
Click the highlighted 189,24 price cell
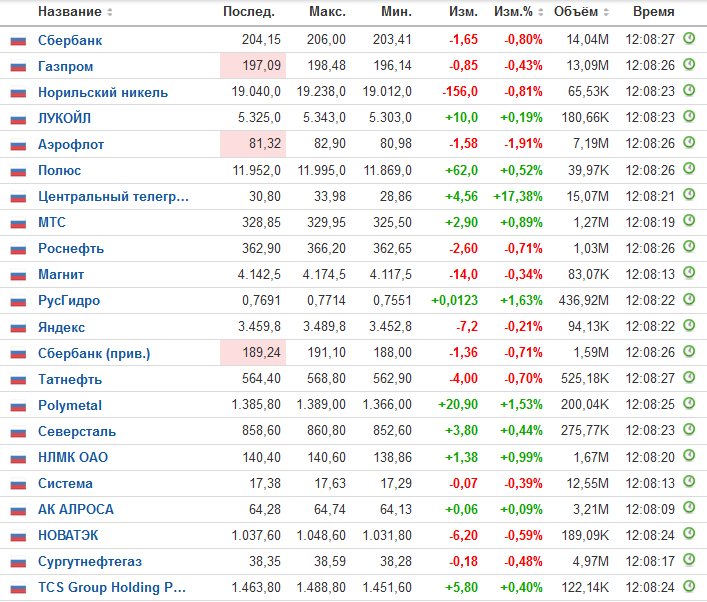tap(253, 352)
